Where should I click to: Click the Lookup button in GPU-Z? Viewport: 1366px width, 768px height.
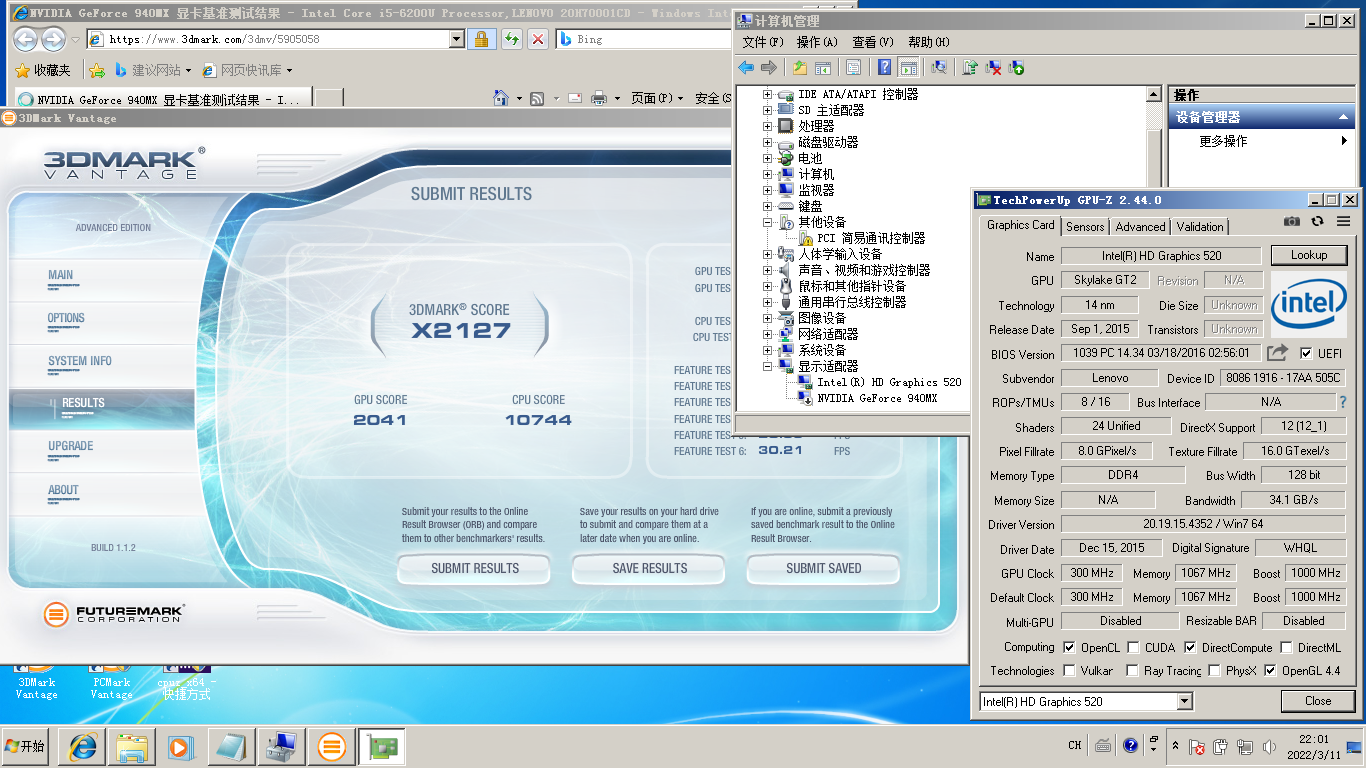1308,255
